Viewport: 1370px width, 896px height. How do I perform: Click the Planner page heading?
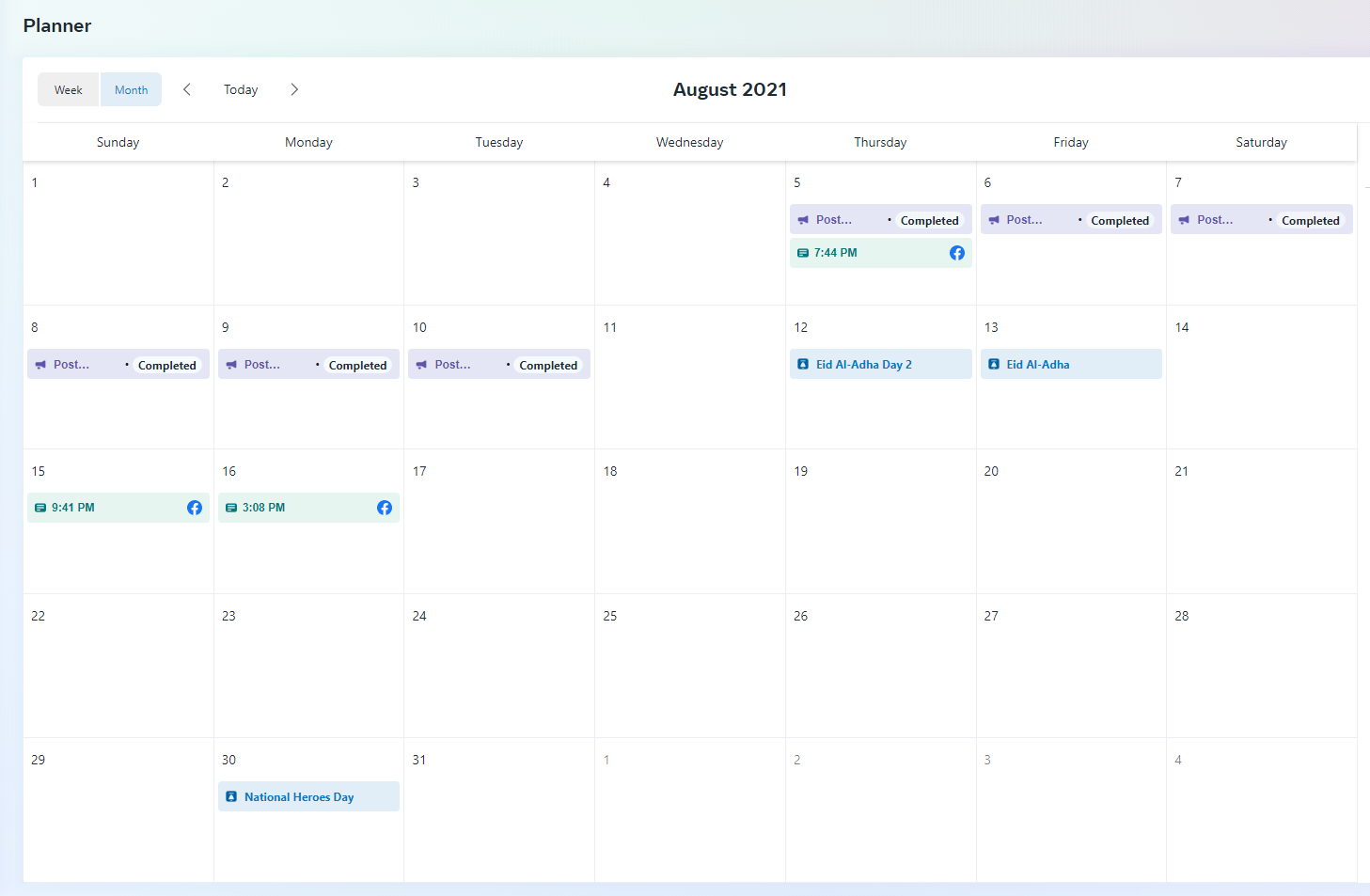[57, 25]
